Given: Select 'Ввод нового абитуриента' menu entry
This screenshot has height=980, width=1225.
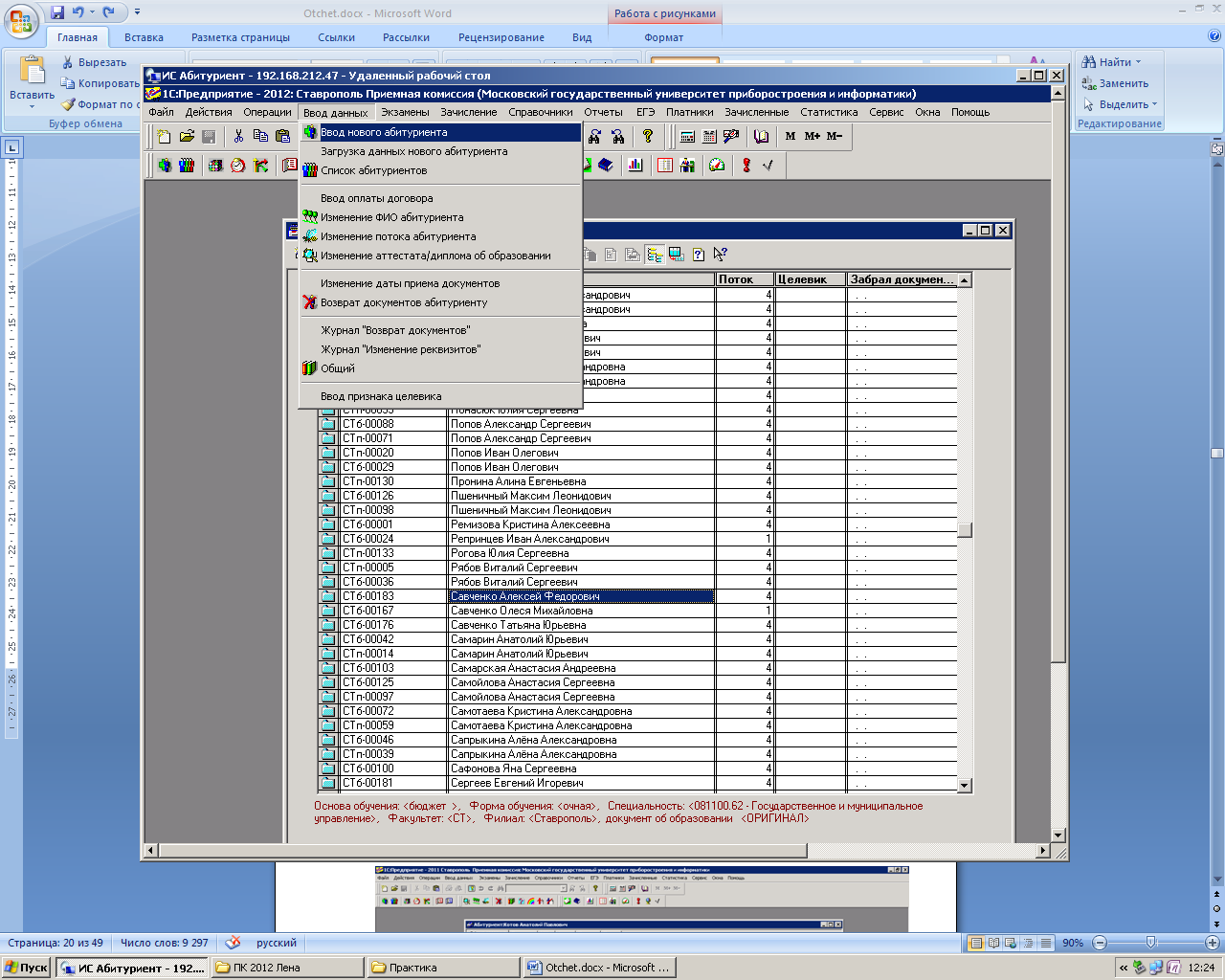Looking at the screenshot, I should click(441, 132).
